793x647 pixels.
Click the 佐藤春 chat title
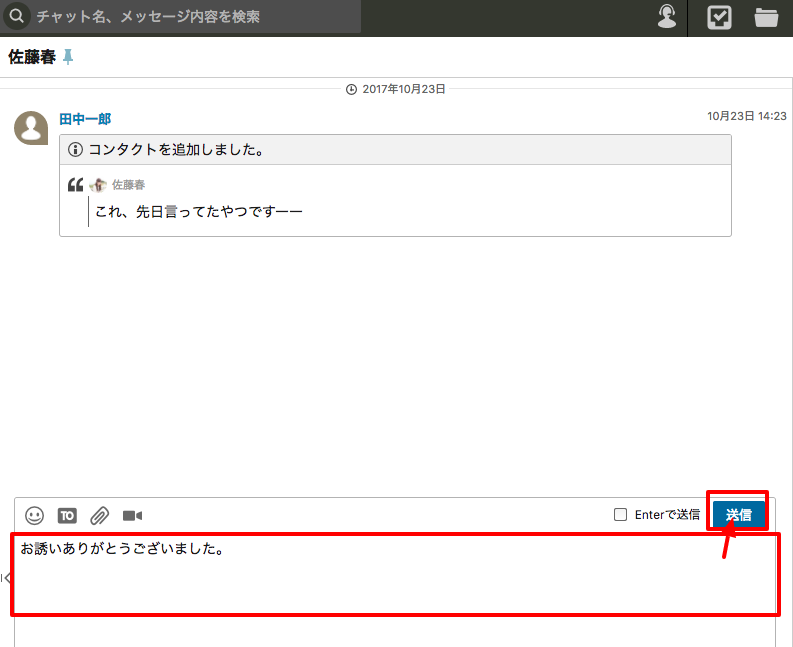pos(32,57)
